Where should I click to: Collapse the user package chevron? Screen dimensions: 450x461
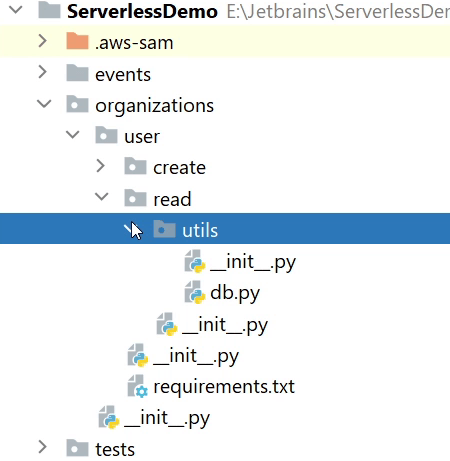pos(73,135)
